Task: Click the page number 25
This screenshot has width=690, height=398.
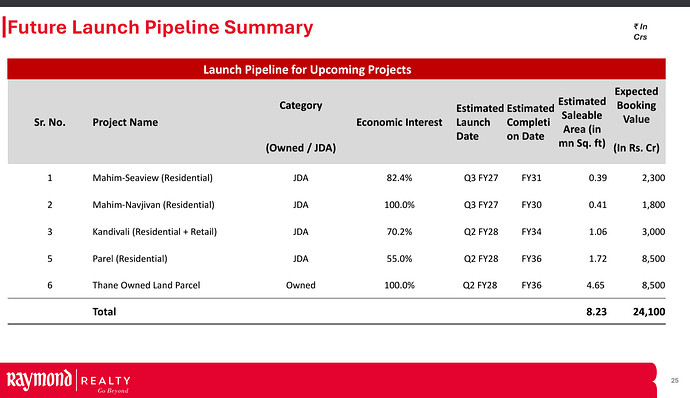Action: pos(675,380)
